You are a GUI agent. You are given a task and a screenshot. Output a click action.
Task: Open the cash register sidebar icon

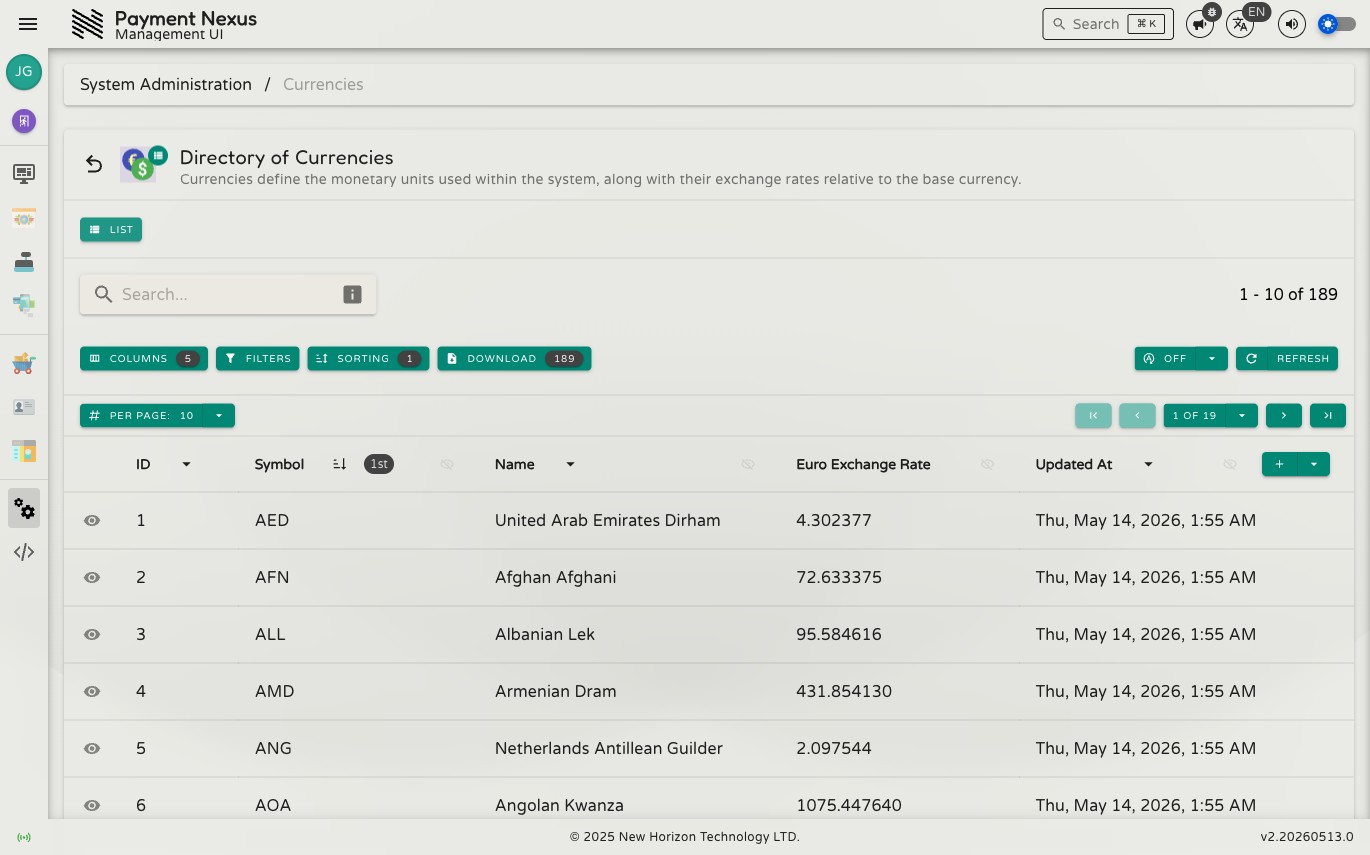pyautogui.click(x=24, y=261)
